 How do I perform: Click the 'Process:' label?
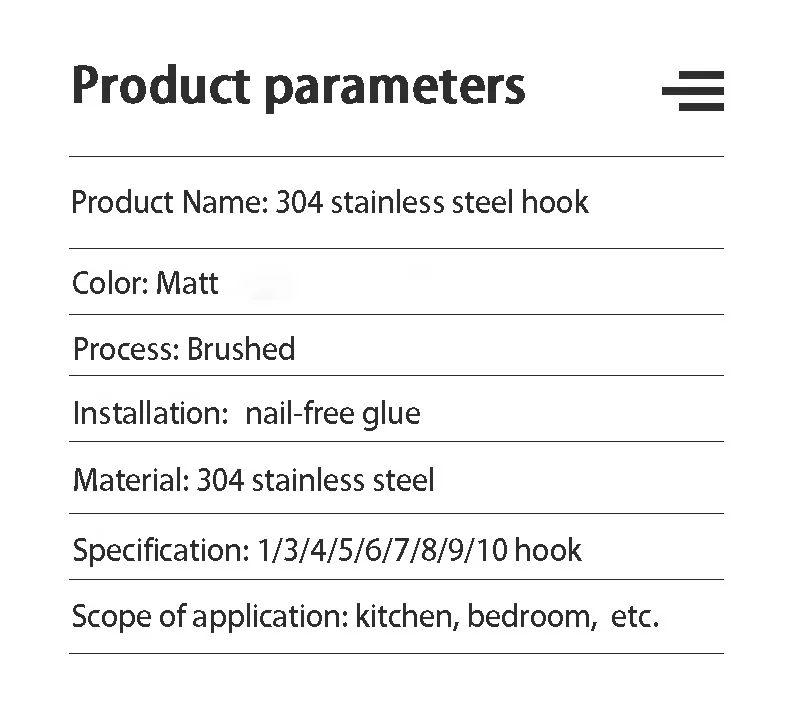pos(126,349)
